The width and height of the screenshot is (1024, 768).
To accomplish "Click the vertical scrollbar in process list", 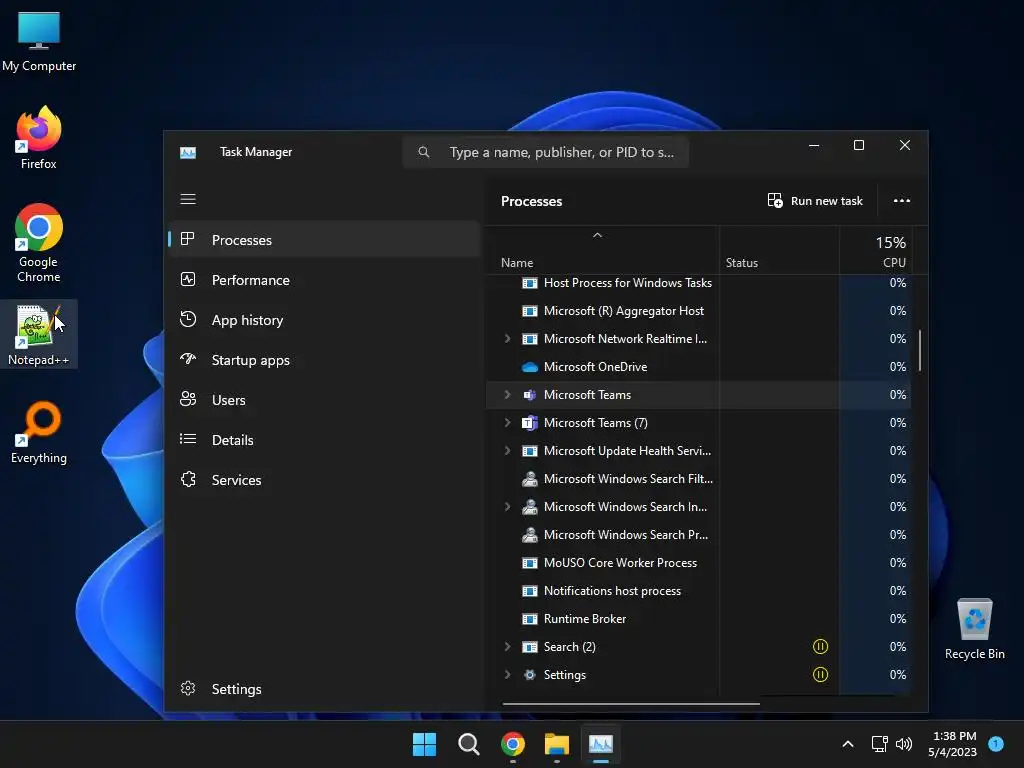I will pyautogui.click(x=920, y=350).
